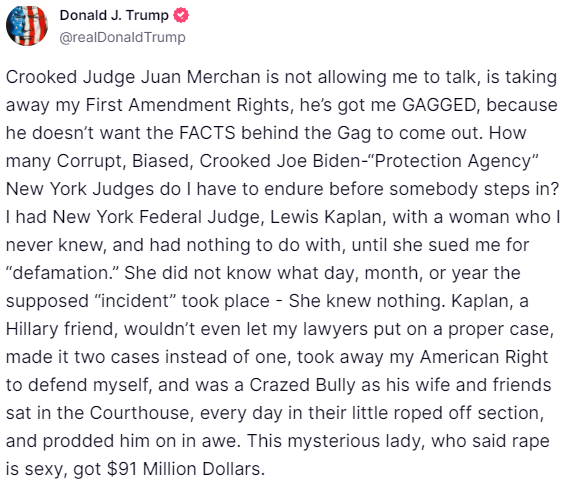Screen dimensions: 568x481
Task: Click the word GAGGED in the post
Action: [439, 105]
